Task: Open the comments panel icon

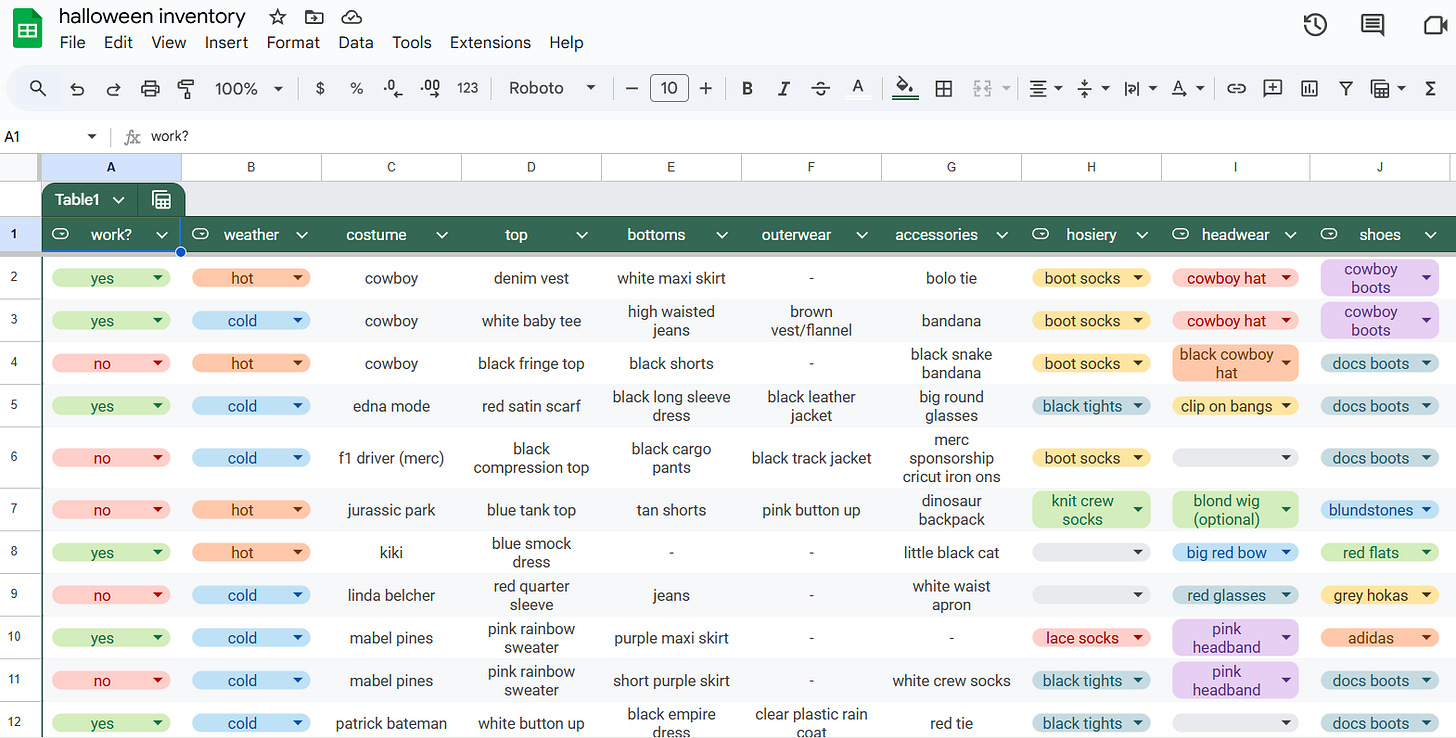Action: click(1373, 26)
